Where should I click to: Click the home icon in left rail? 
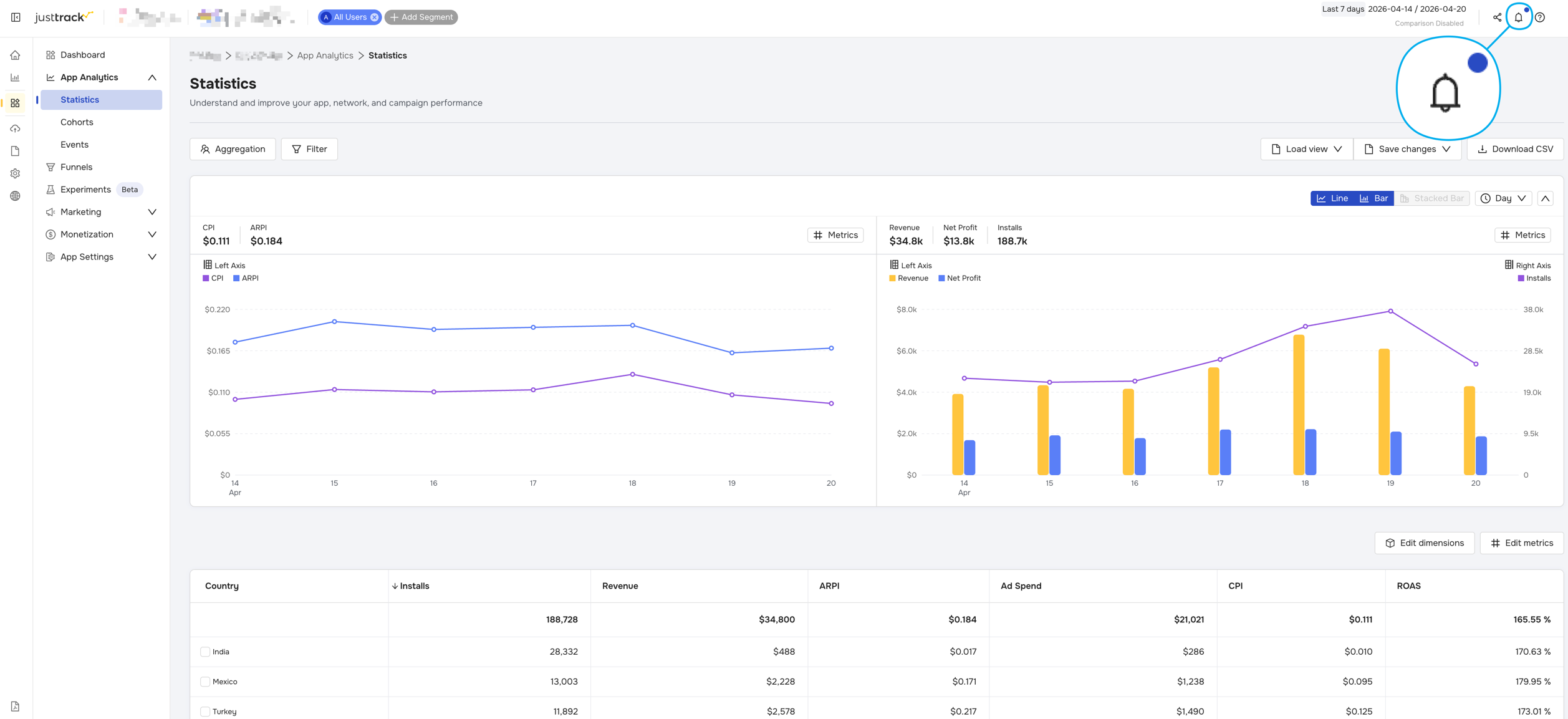(x=16, y=55)
